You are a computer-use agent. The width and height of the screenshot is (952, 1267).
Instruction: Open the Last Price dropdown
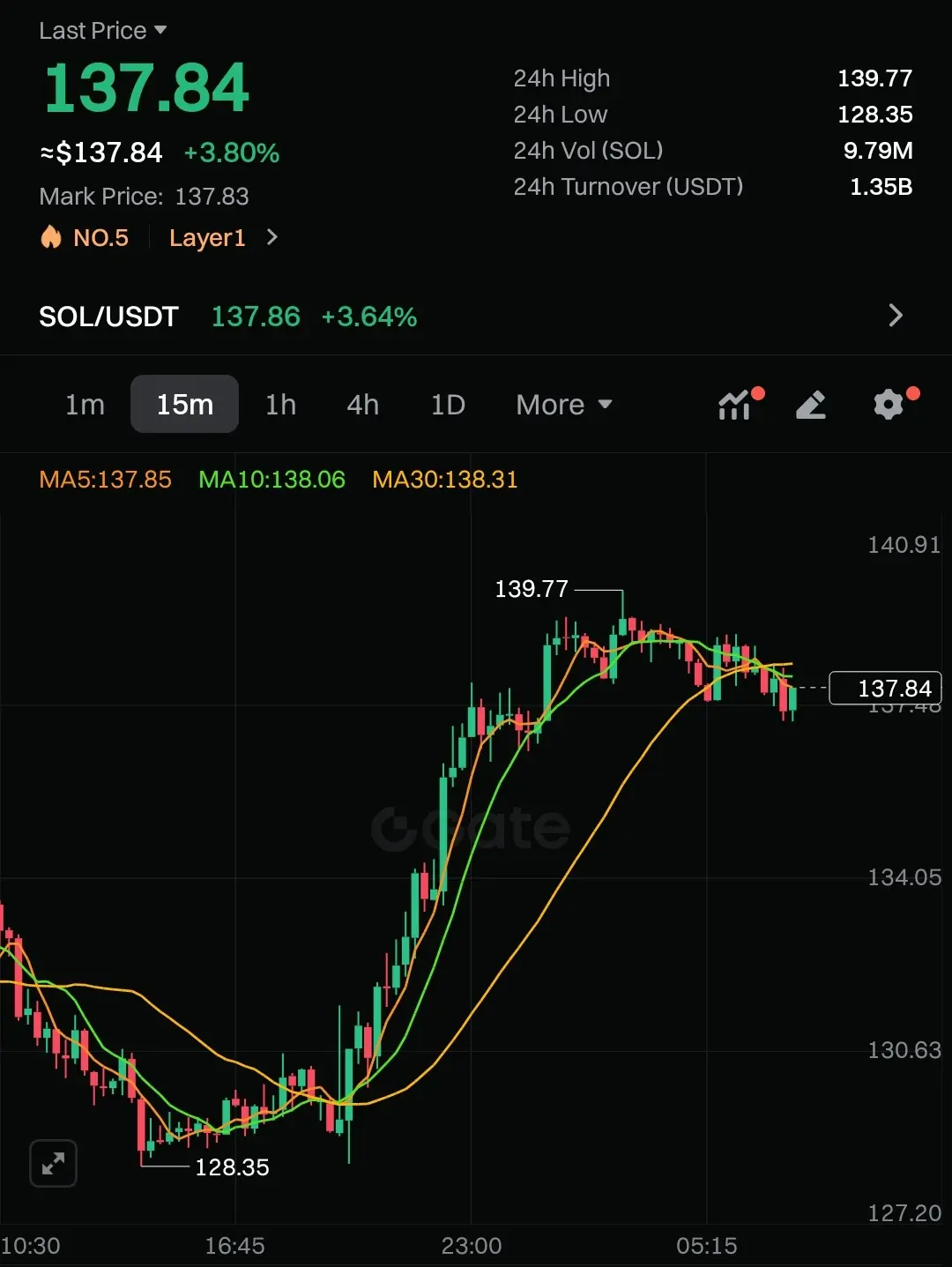click(103, 31)
